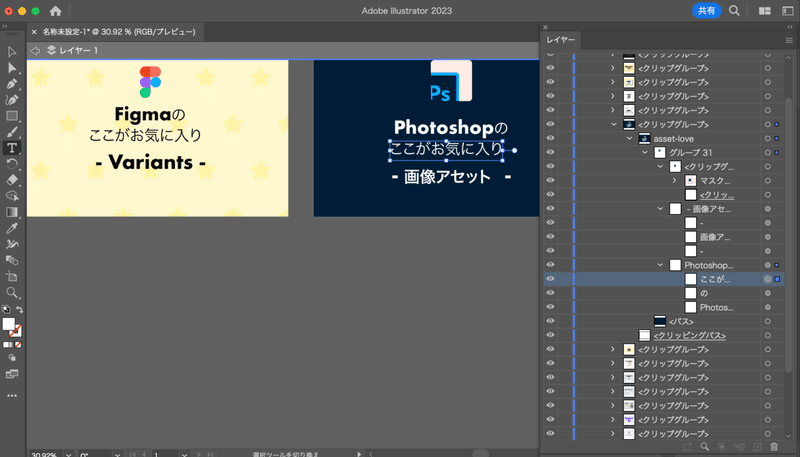Select the Artboard tool

(12, 276)
